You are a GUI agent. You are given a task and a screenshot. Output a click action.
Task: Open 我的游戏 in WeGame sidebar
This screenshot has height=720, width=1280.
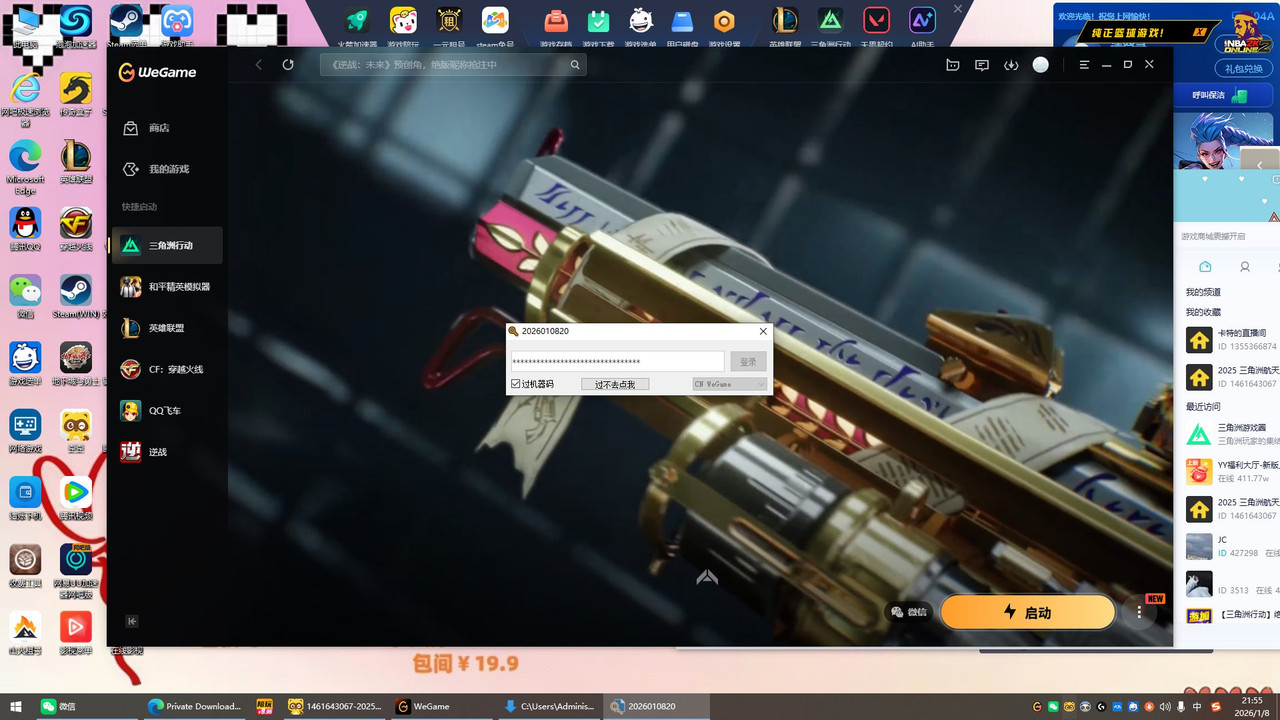pos(166,169)
